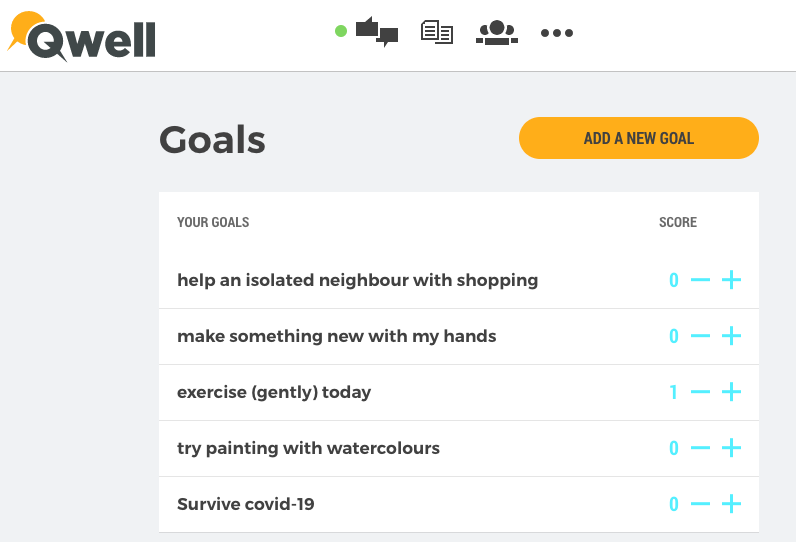Select the 'Survive covid-19' goal text

pyautogui.click(x=246, y=504)
